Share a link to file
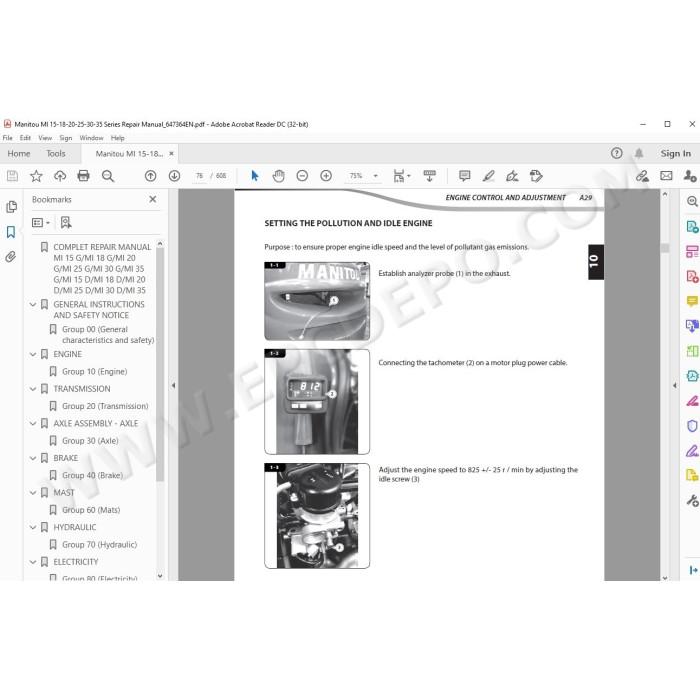700x700 pixels. coord(642,176)
